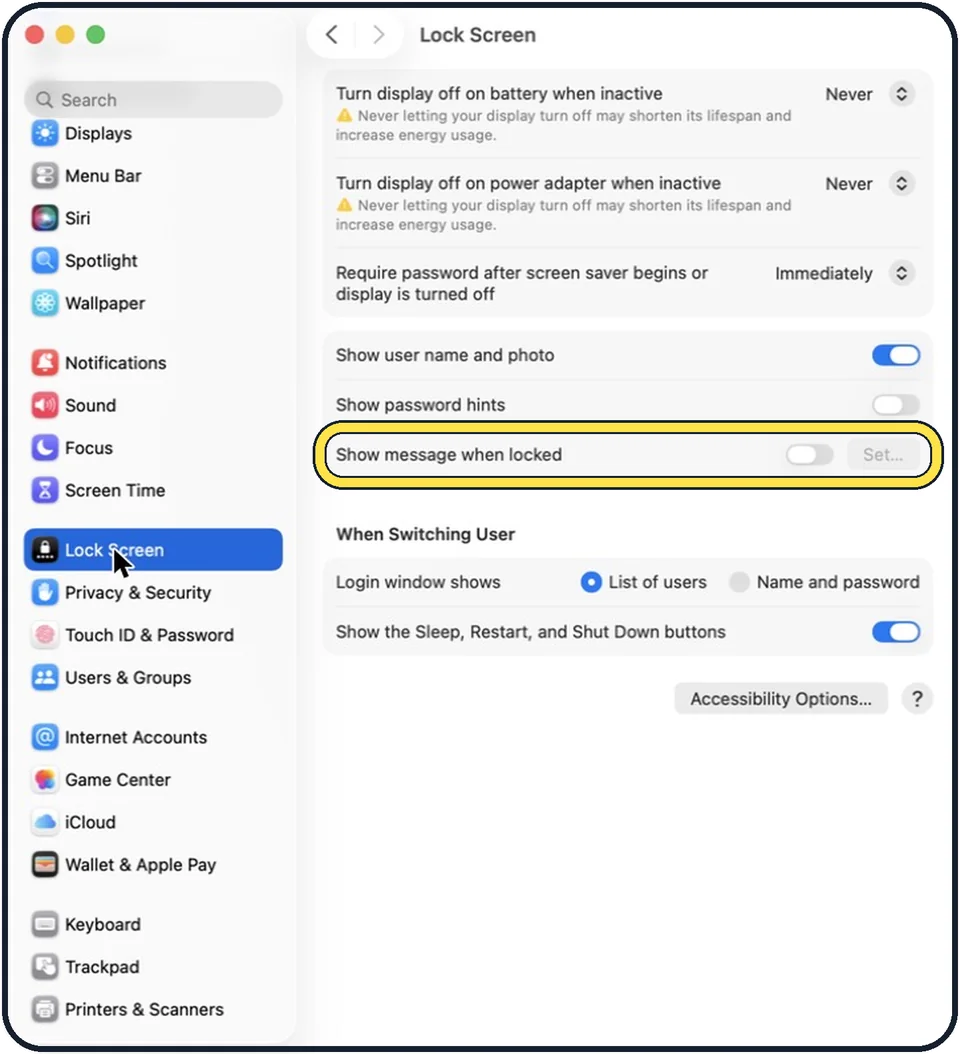Click the Privacy & Security hand icon
The image size is (960, 1054).
coord(45,592)
